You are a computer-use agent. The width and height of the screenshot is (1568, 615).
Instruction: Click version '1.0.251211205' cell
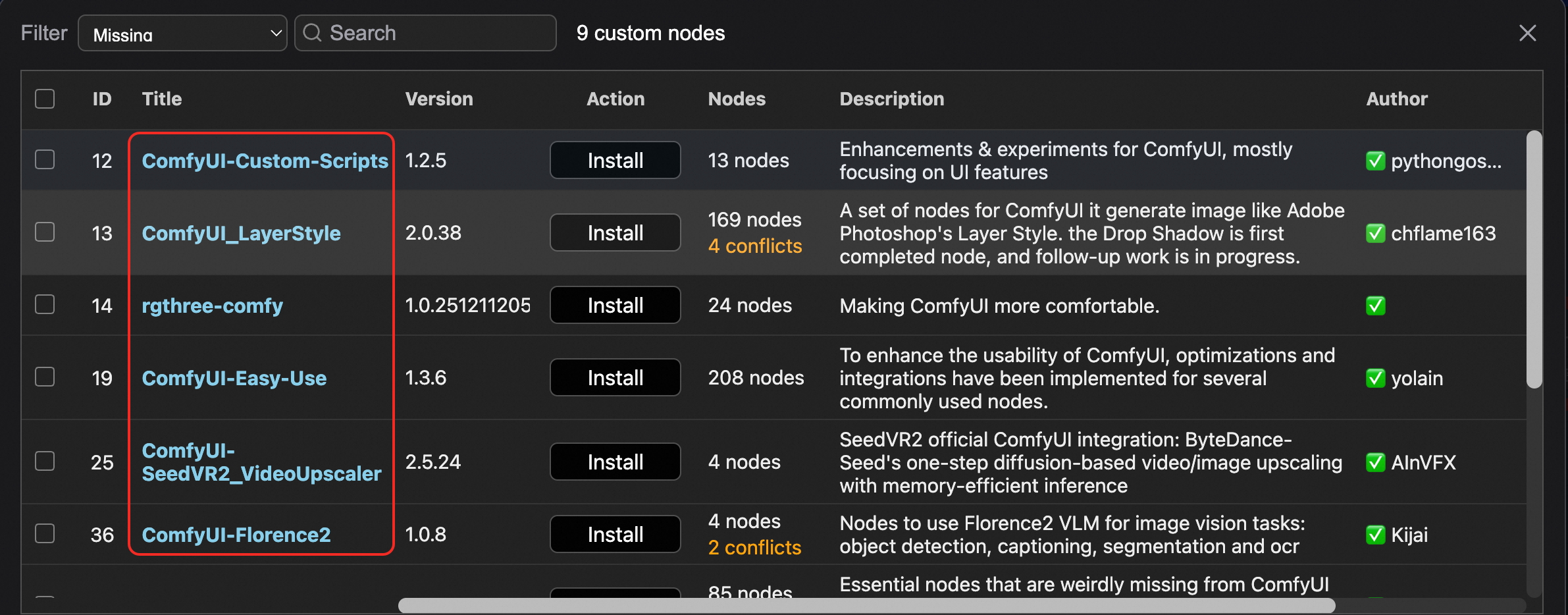468,306
